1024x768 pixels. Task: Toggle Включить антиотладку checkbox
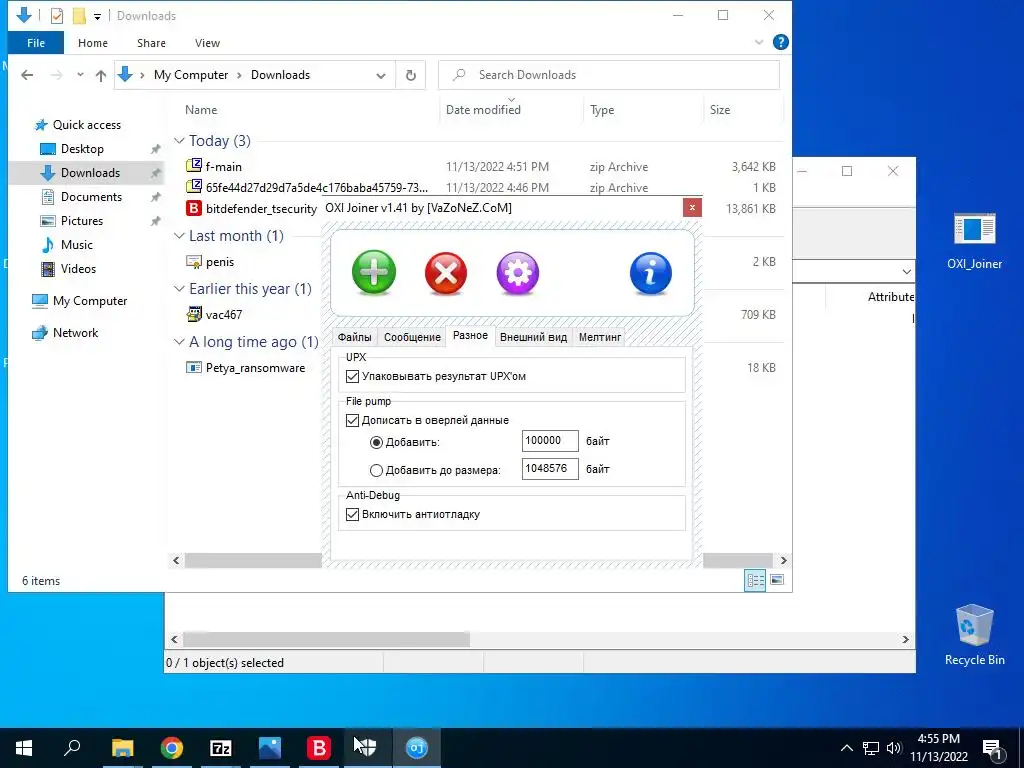coord(353,514)
